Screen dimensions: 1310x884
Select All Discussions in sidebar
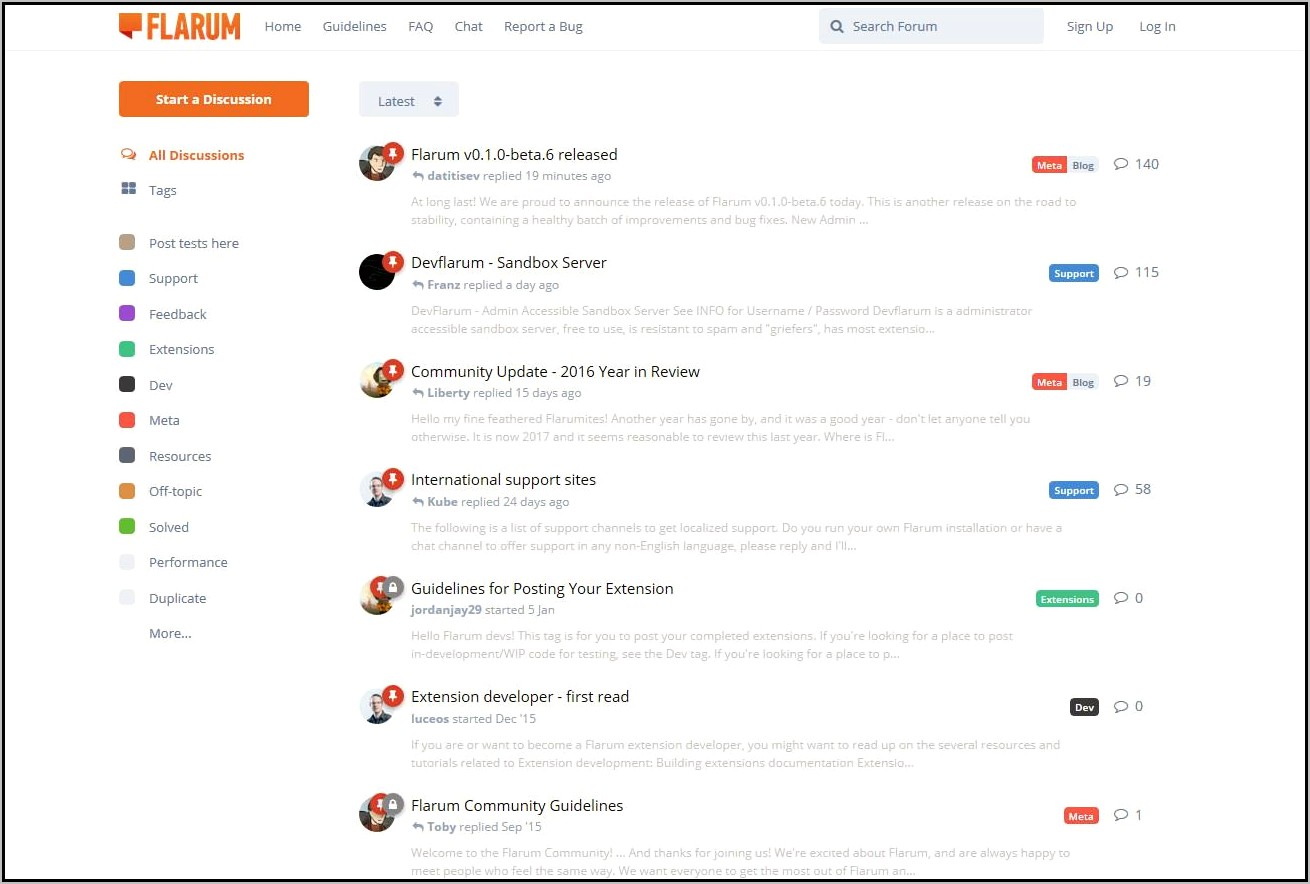click(196, 155)
